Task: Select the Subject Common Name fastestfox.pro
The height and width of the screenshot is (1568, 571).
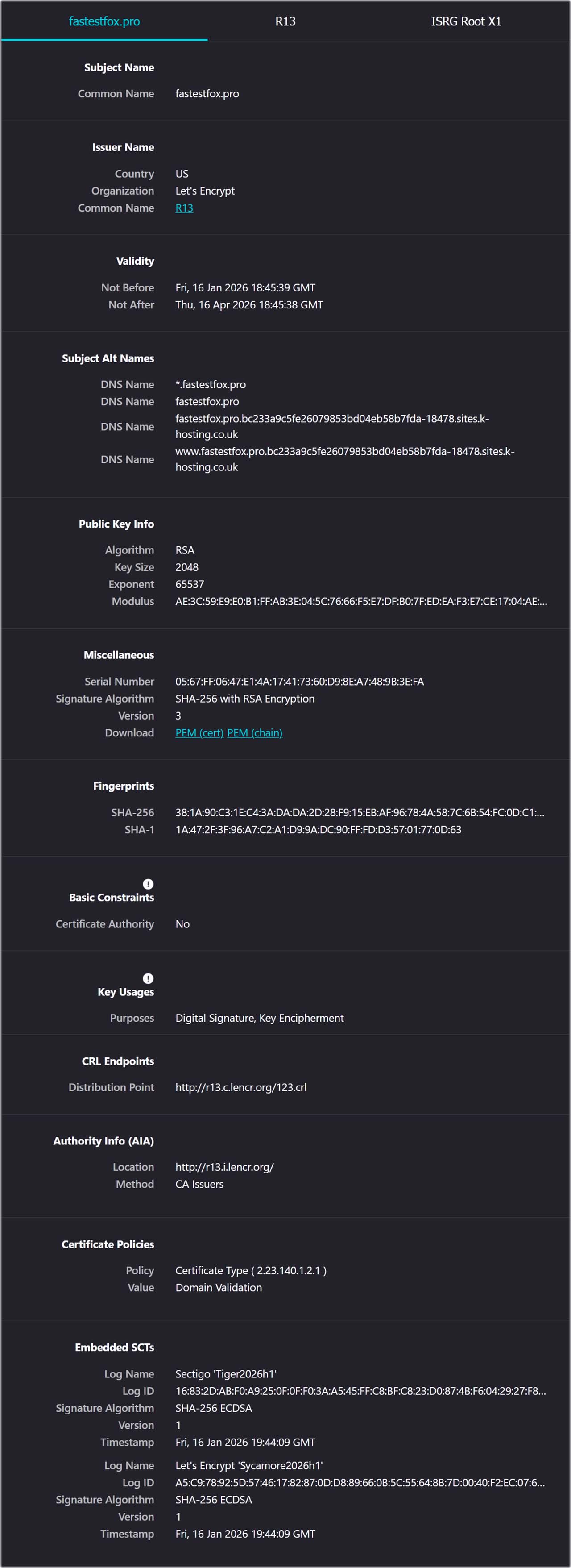Action: (x=207, y=93)
